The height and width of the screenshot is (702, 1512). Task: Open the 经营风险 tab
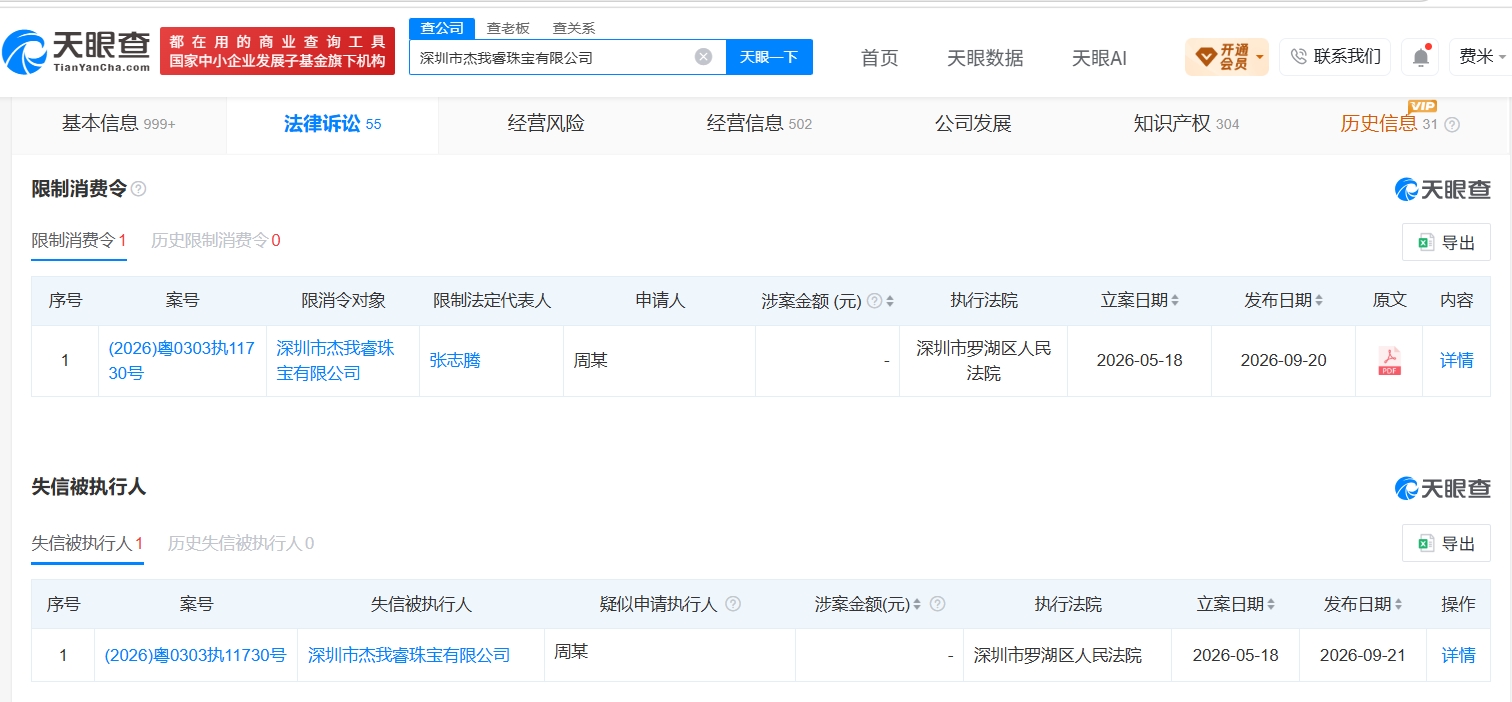point(546,124)
